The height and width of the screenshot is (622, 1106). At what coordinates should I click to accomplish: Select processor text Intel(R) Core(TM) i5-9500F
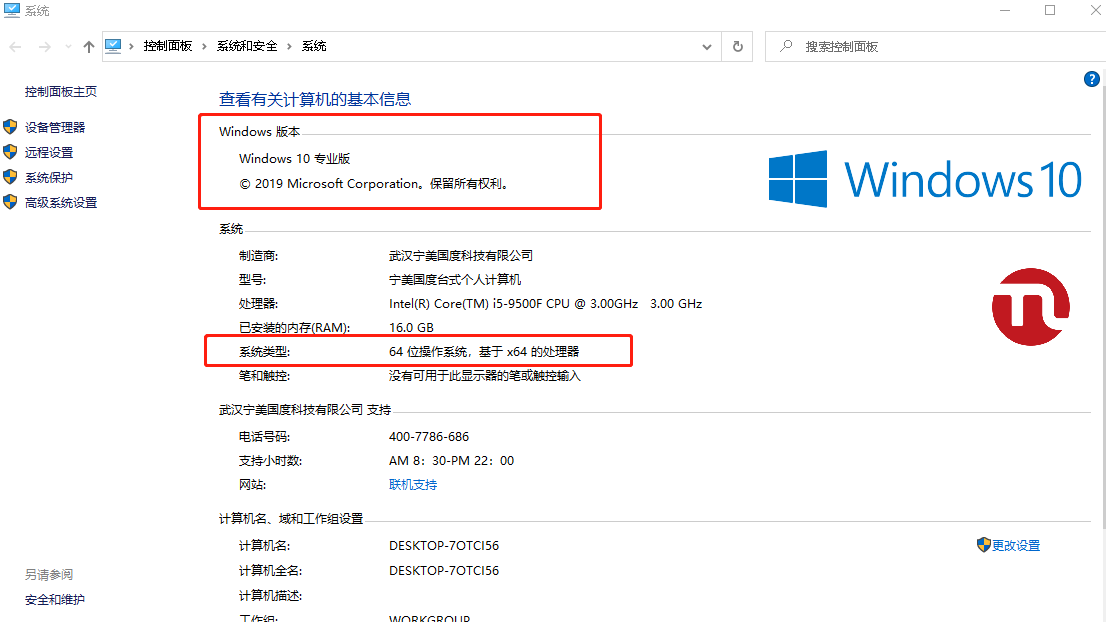(466, 304)
